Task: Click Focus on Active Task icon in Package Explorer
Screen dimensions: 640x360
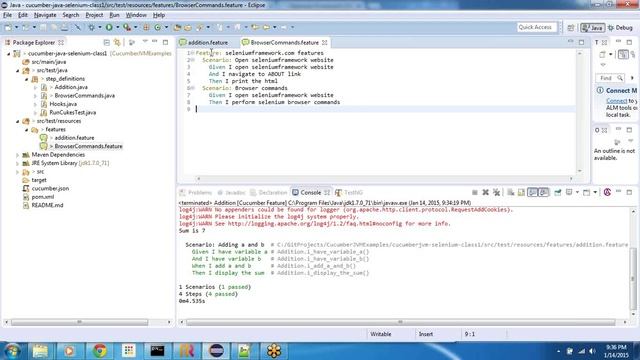Action: (x=131, y=42)
